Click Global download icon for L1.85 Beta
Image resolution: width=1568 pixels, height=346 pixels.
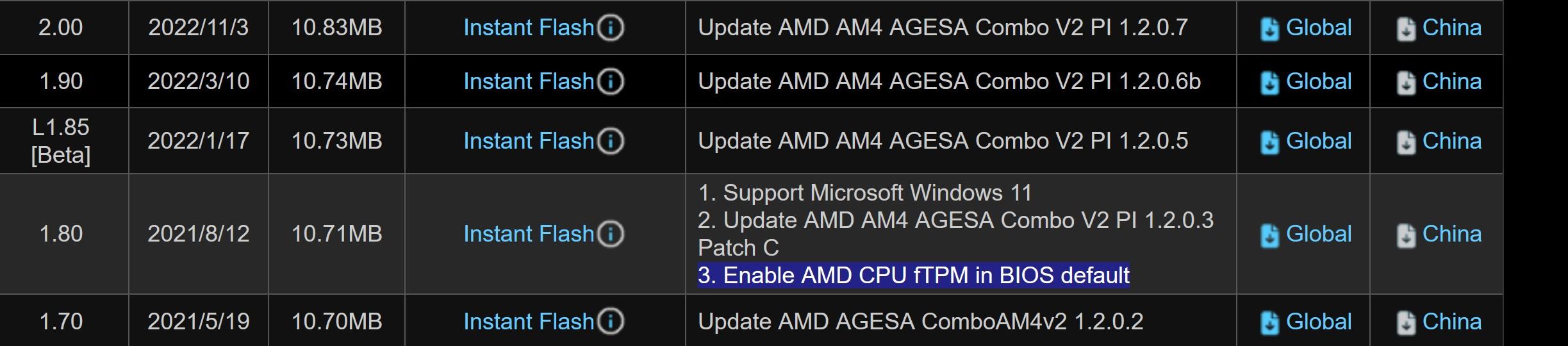(1269, 142)
